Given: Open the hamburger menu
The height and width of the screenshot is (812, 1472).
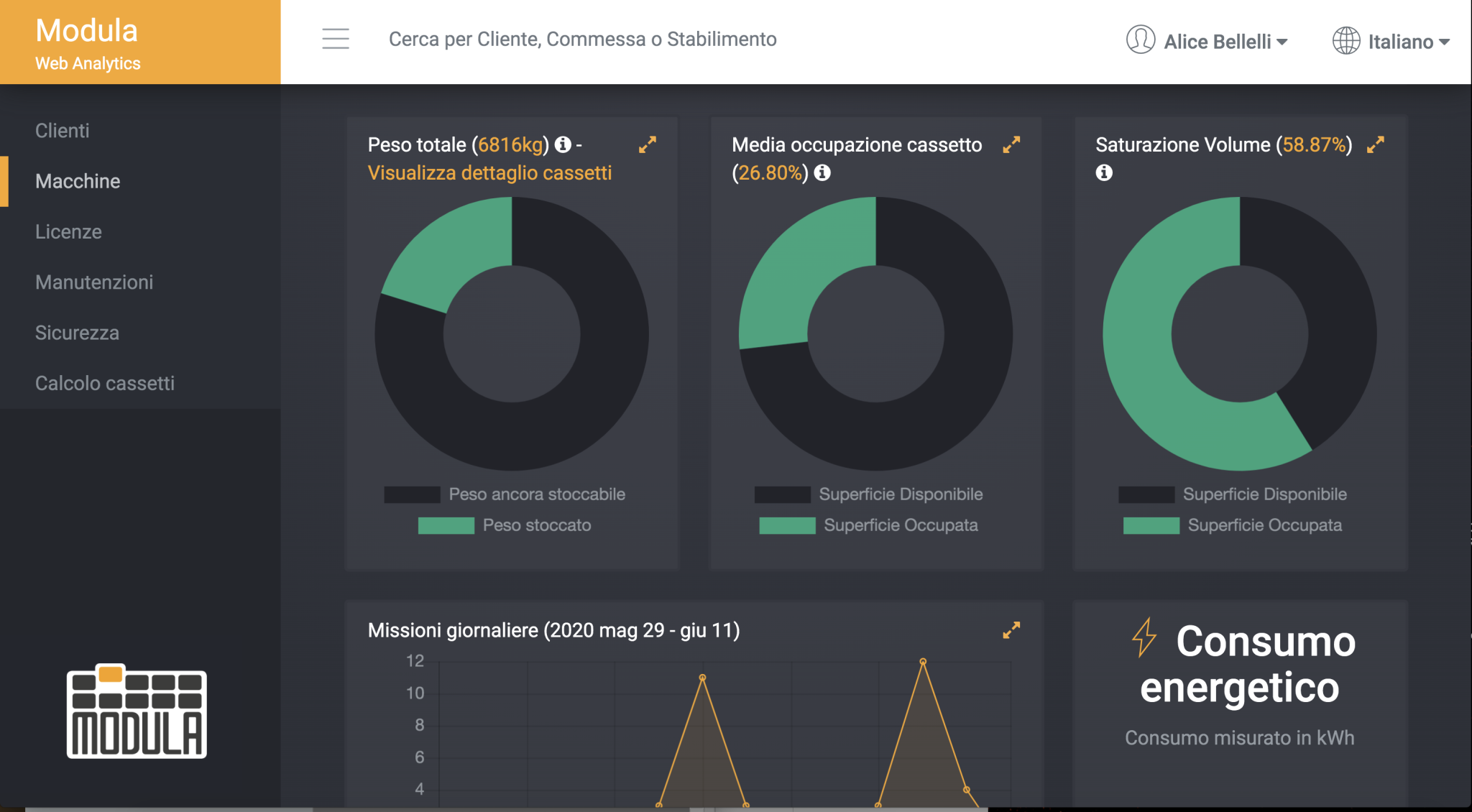Looking at the screenshot, I should tap(335, 40).
